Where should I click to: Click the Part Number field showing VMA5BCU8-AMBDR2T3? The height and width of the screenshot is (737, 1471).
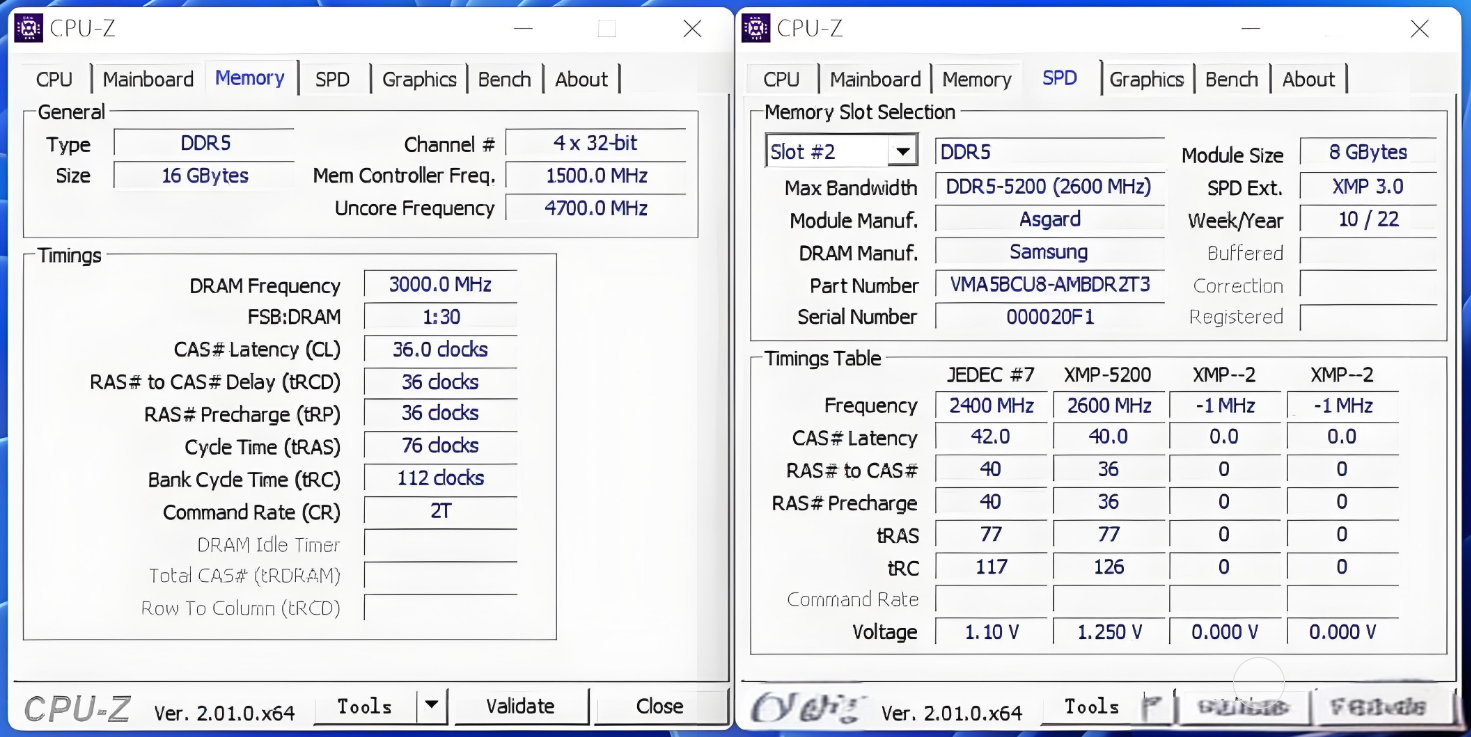(1049, 285)
